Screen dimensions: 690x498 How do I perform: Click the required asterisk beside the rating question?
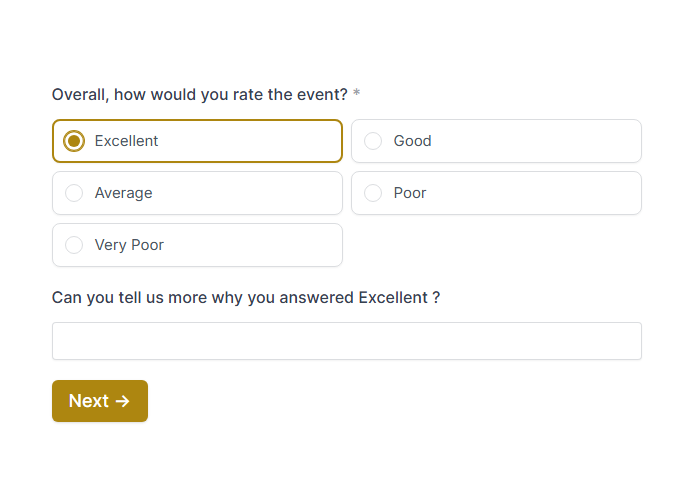357,95
